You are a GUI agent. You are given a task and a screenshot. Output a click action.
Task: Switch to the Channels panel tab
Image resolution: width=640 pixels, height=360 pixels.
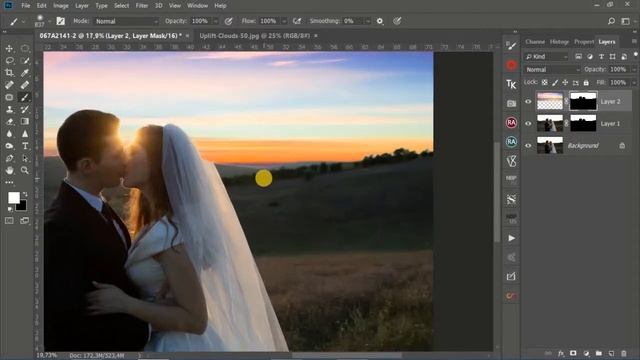[x=535, y=42]
